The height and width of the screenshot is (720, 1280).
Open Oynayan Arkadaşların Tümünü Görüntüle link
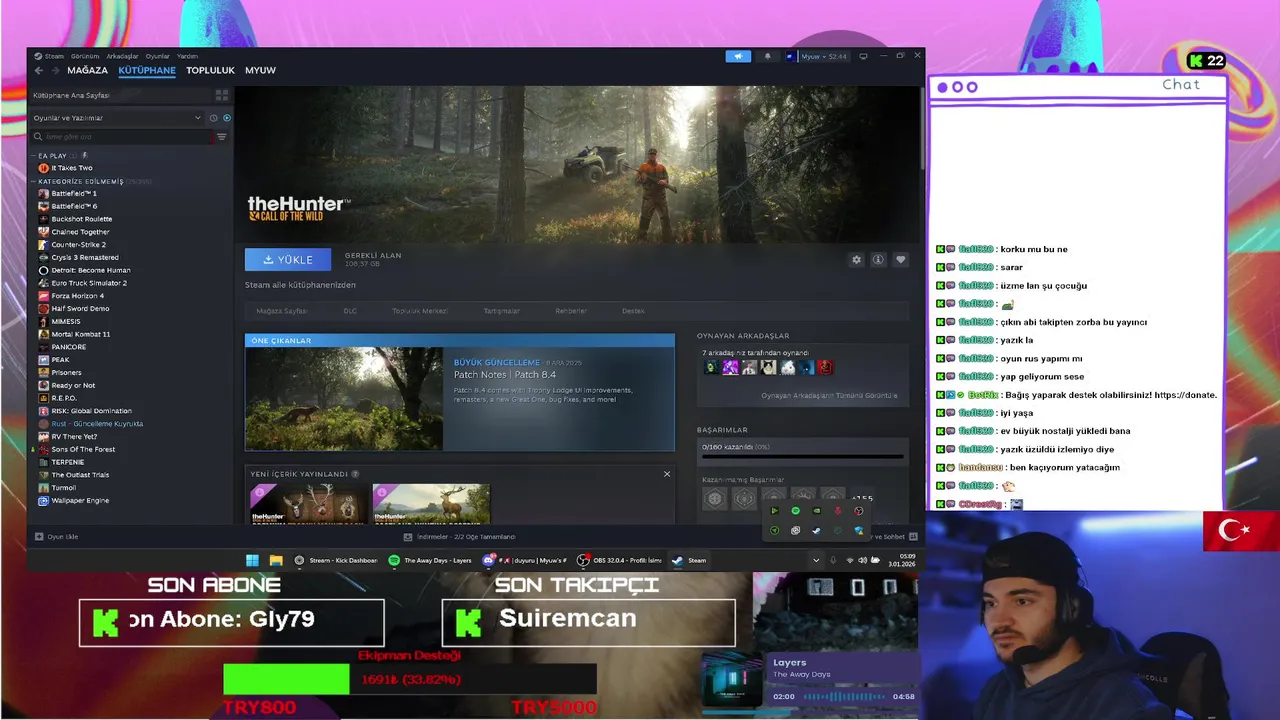(829, 396)
